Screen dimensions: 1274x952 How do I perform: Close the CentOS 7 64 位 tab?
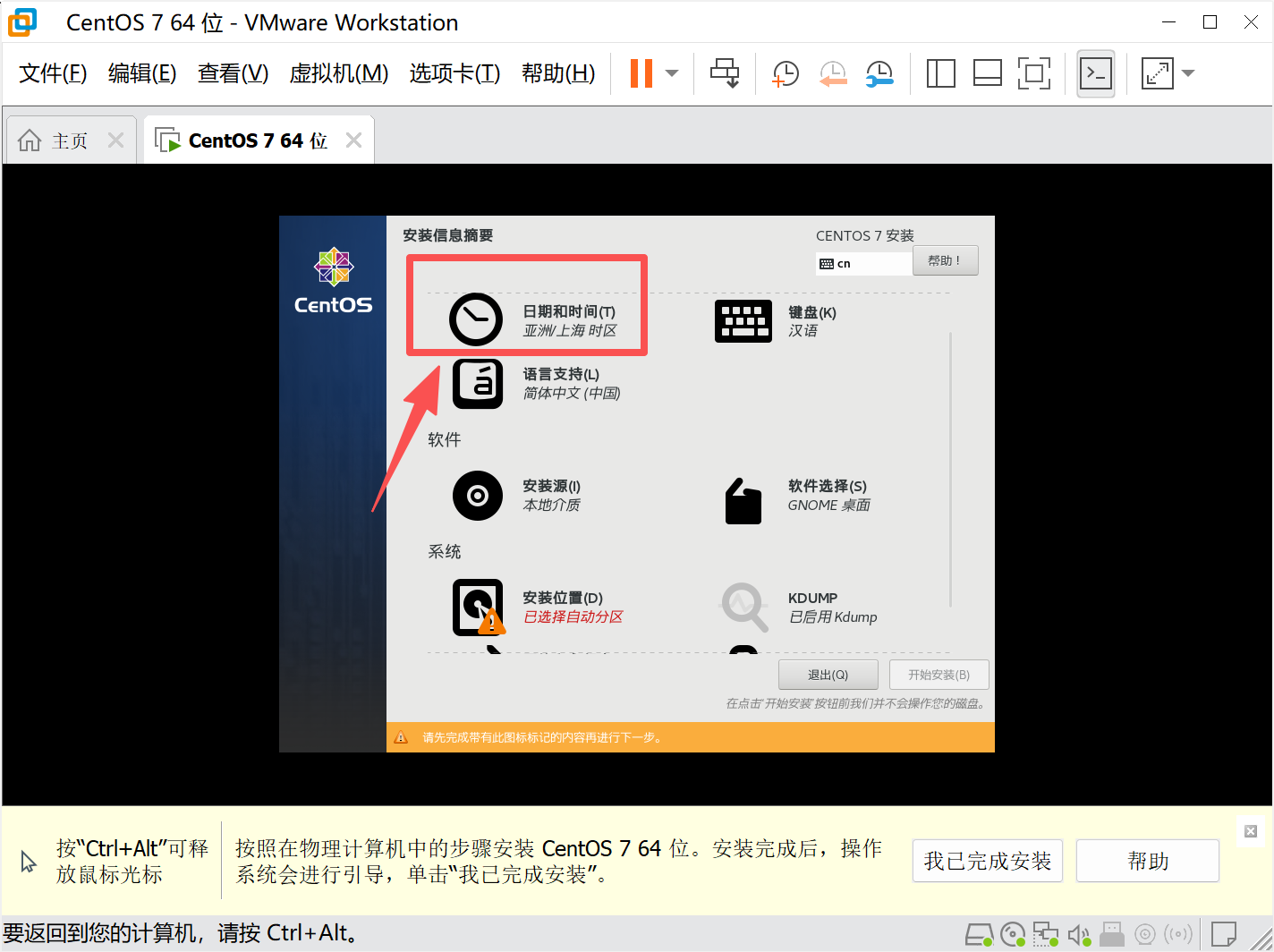point(354,140)
